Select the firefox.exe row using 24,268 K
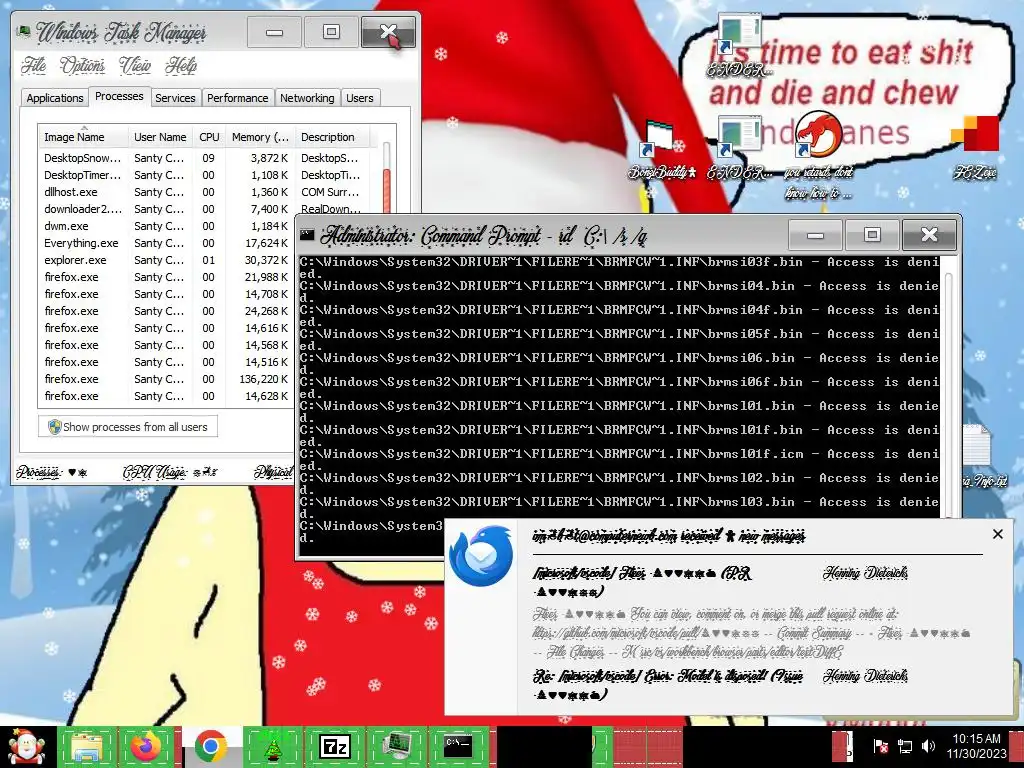The image size is (1024, 768). tap(167, 311)
